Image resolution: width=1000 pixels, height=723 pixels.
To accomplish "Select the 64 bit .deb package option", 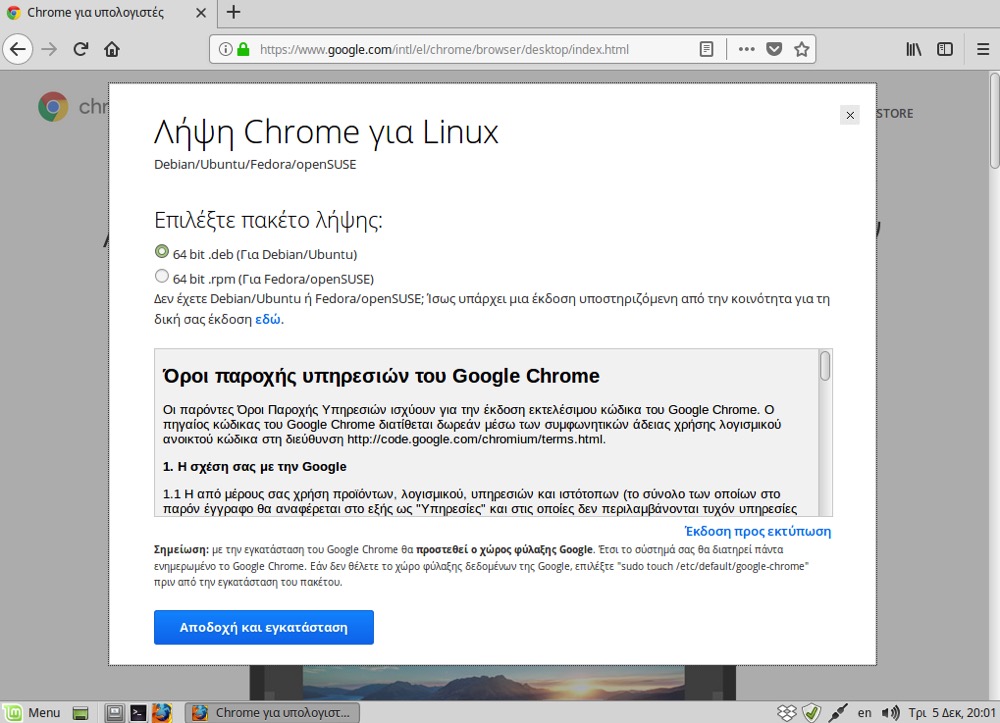I will click(162, 252).
